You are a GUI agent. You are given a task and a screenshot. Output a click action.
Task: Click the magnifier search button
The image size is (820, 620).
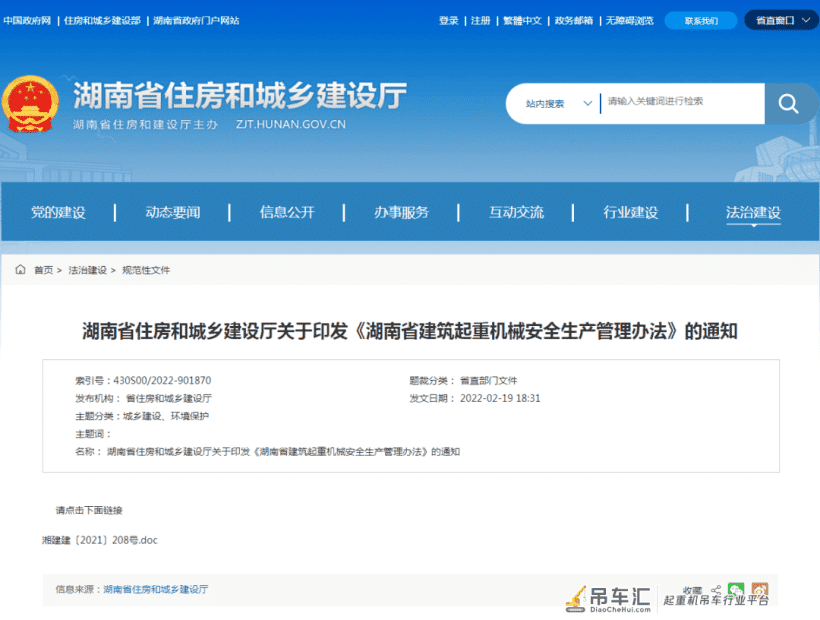tap(789, 104)
